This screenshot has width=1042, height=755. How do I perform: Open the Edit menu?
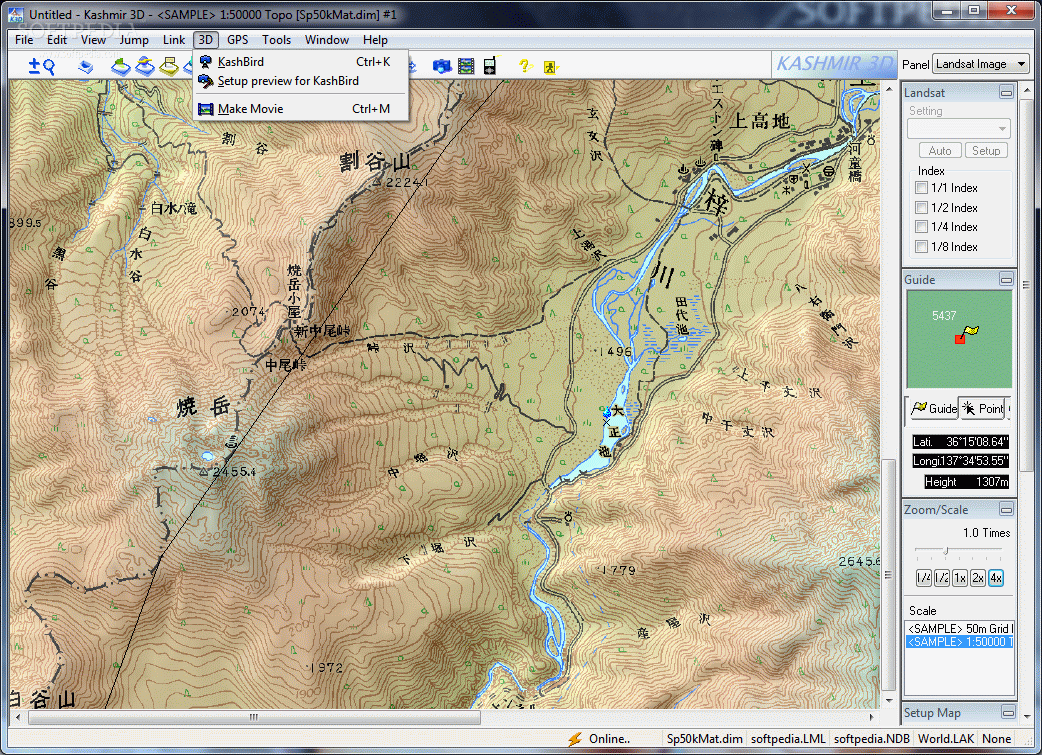[x=56, y=40]
